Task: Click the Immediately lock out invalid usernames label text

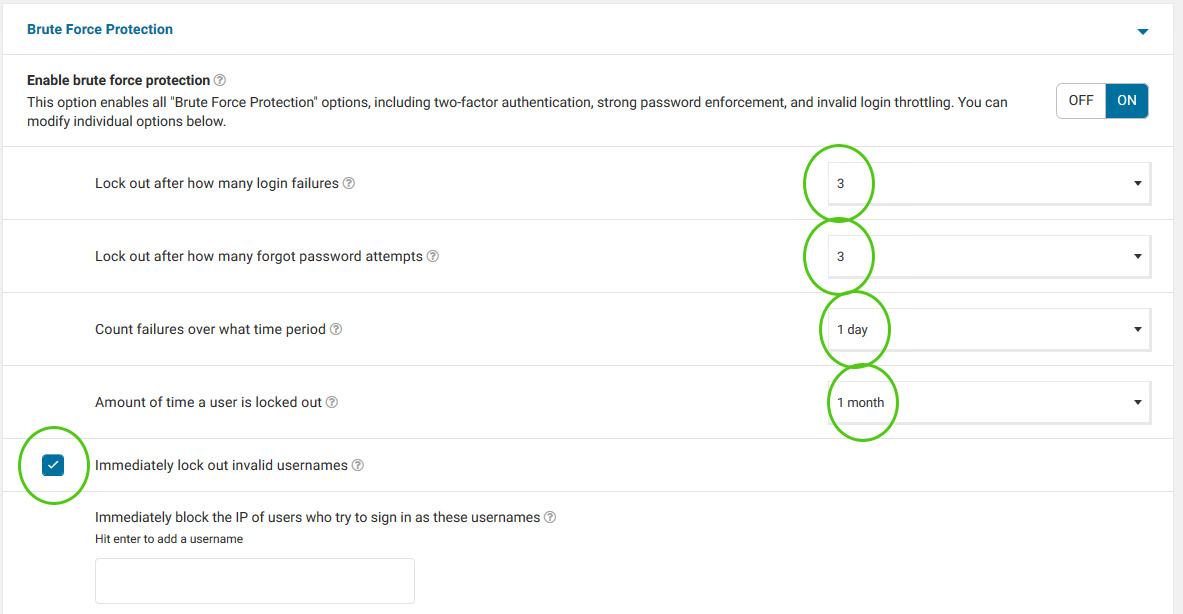Action: 221,465
